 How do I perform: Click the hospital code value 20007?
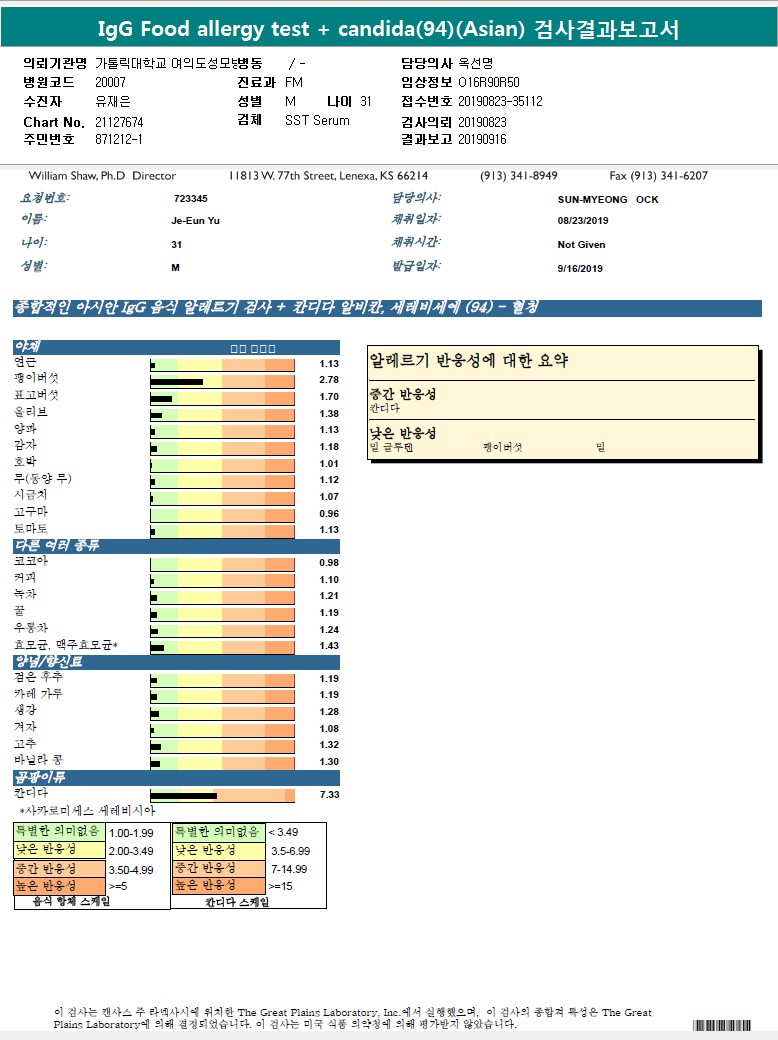pos(110,82)
